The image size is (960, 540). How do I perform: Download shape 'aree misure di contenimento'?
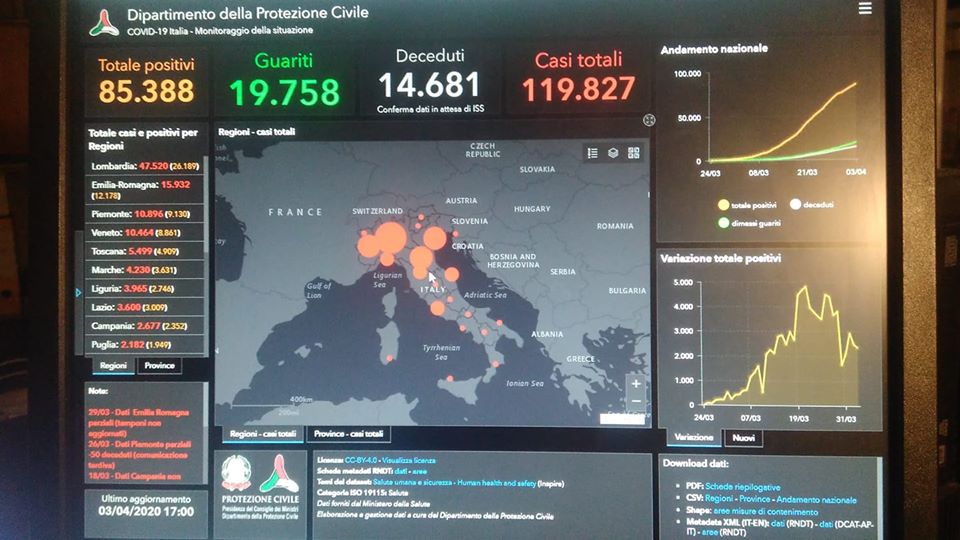pos(765,511)
